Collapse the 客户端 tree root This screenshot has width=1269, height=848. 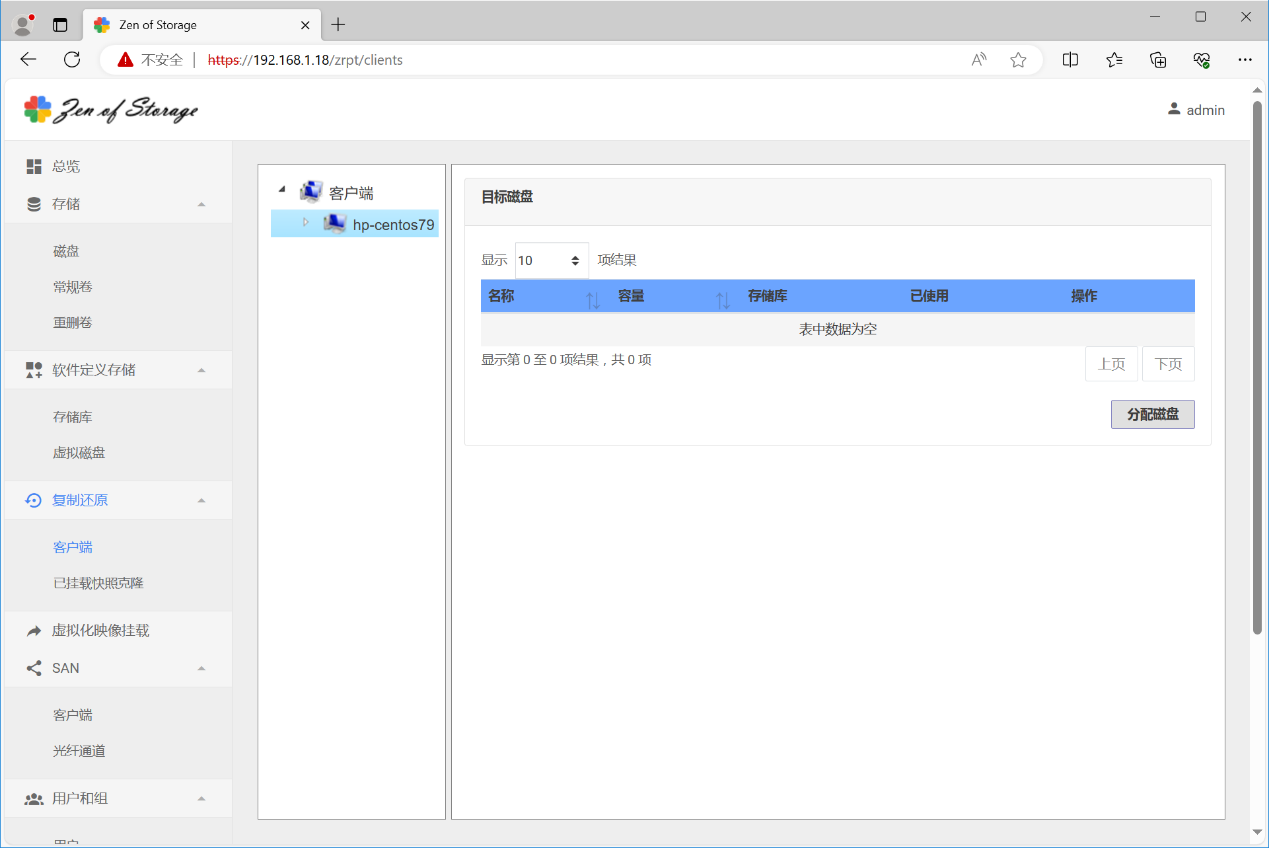coord(282,190)
